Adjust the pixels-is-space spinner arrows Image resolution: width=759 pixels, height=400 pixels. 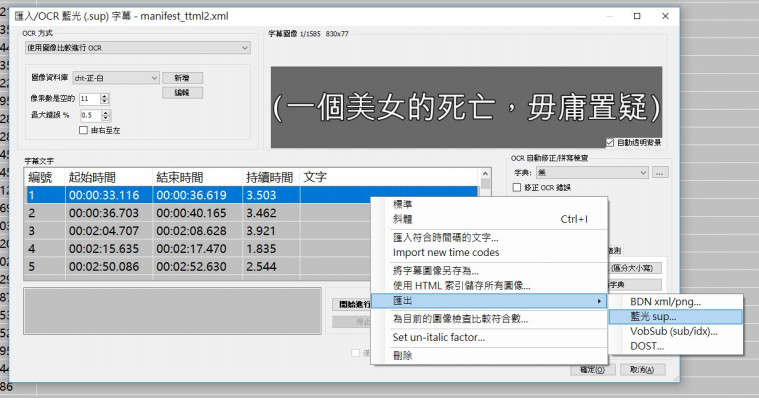pyautogui.click(x=105, y=99)
